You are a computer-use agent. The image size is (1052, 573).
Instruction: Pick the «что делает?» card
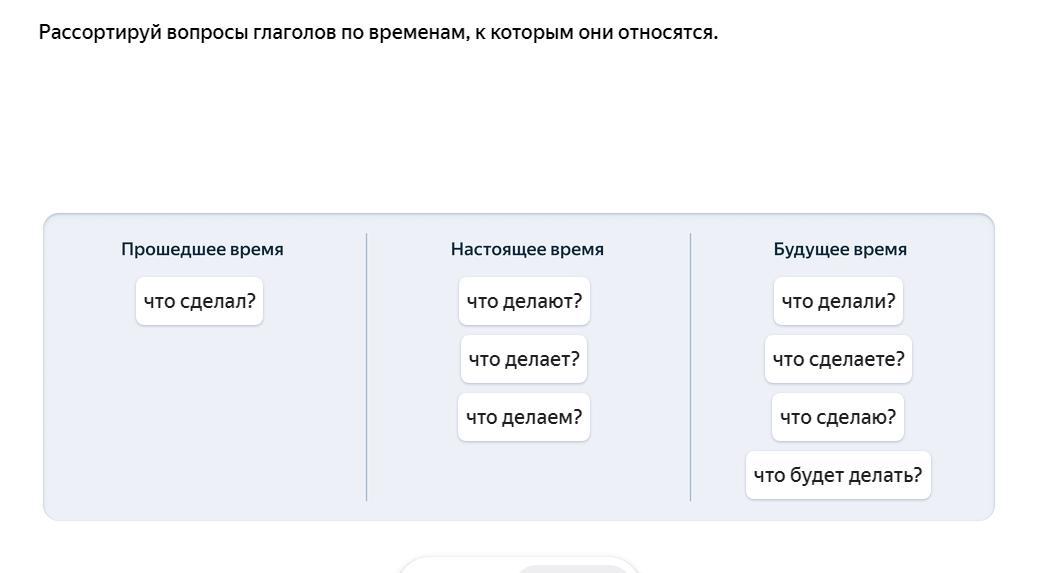pyautogui.click(x=524, y=359)
